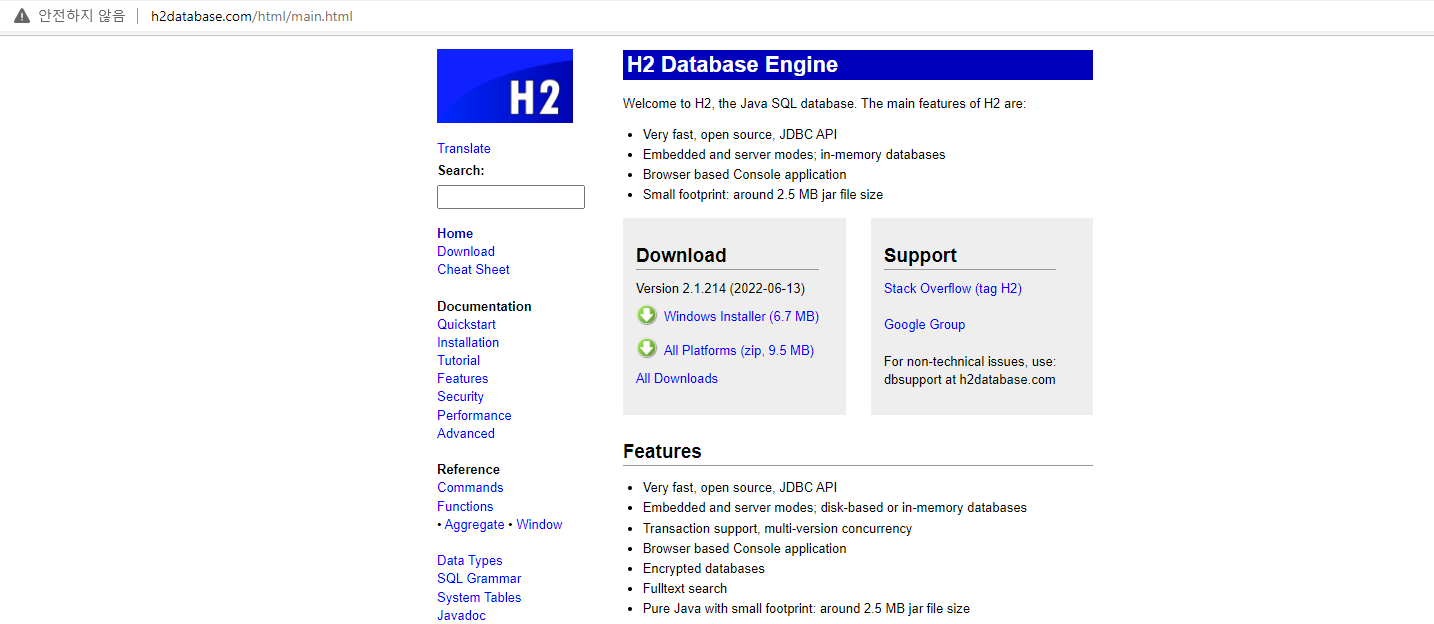Click the Features section heading
Screen dimensions: 1434x624
coord(662,451)
